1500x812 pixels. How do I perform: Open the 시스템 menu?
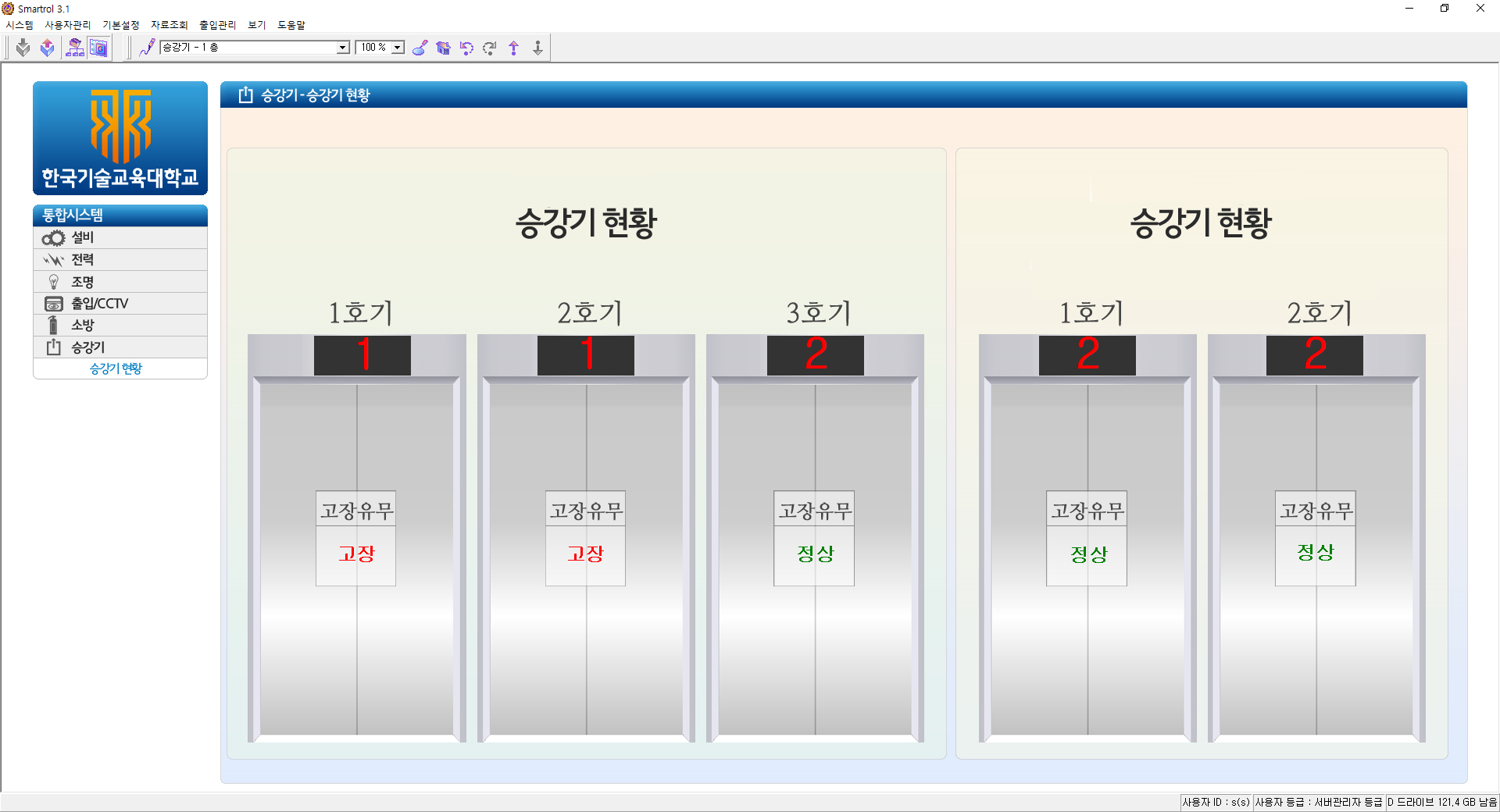(20, 25)
